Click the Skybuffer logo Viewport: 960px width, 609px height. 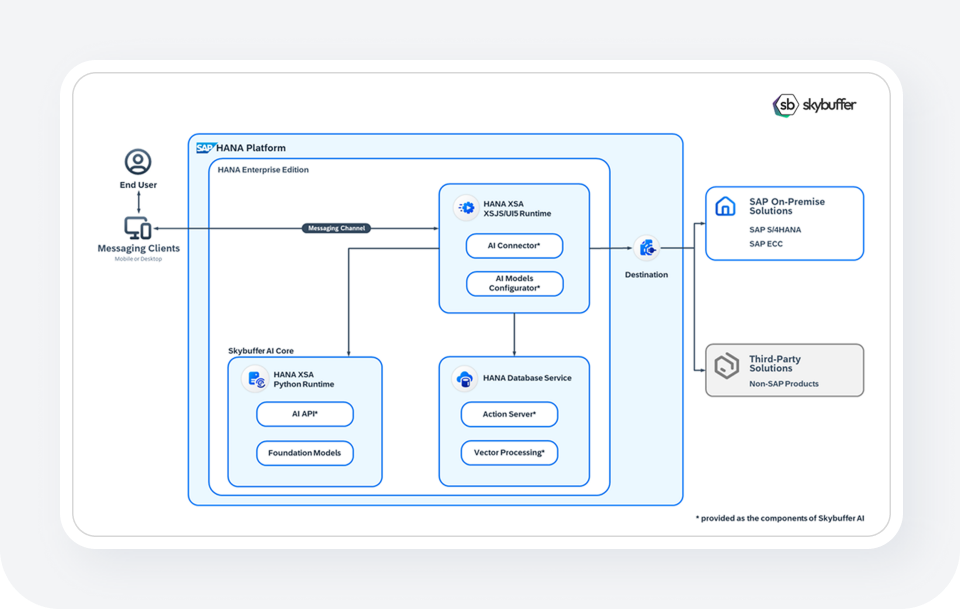tap(814, 105)
